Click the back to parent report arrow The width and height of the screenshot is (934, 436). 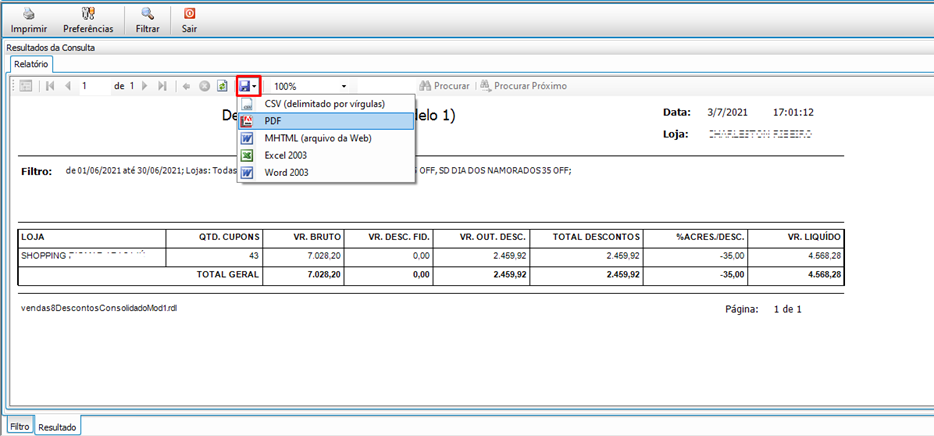point(186,86)
